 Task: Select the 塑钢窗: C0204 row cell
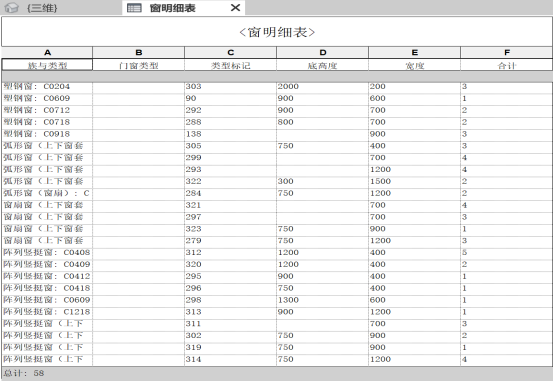click(x=47, y=87)
